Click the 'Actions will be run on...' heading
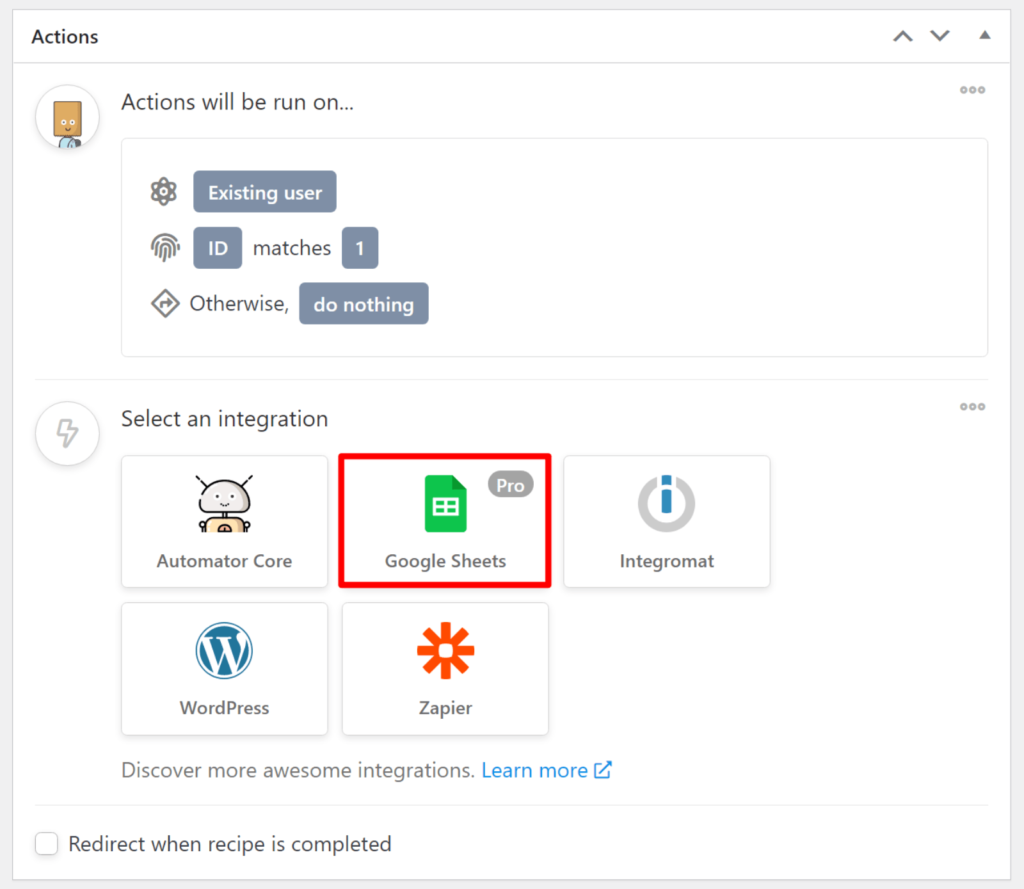The width and height of the screenshot is (1024, 889). [x=237, y=102]
